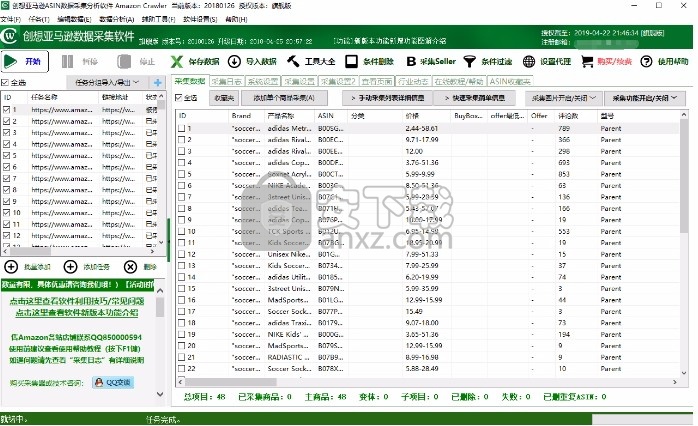Check data row 16 checkbox (MadSports)
The image size is (698, 426).
coord(182,300)
